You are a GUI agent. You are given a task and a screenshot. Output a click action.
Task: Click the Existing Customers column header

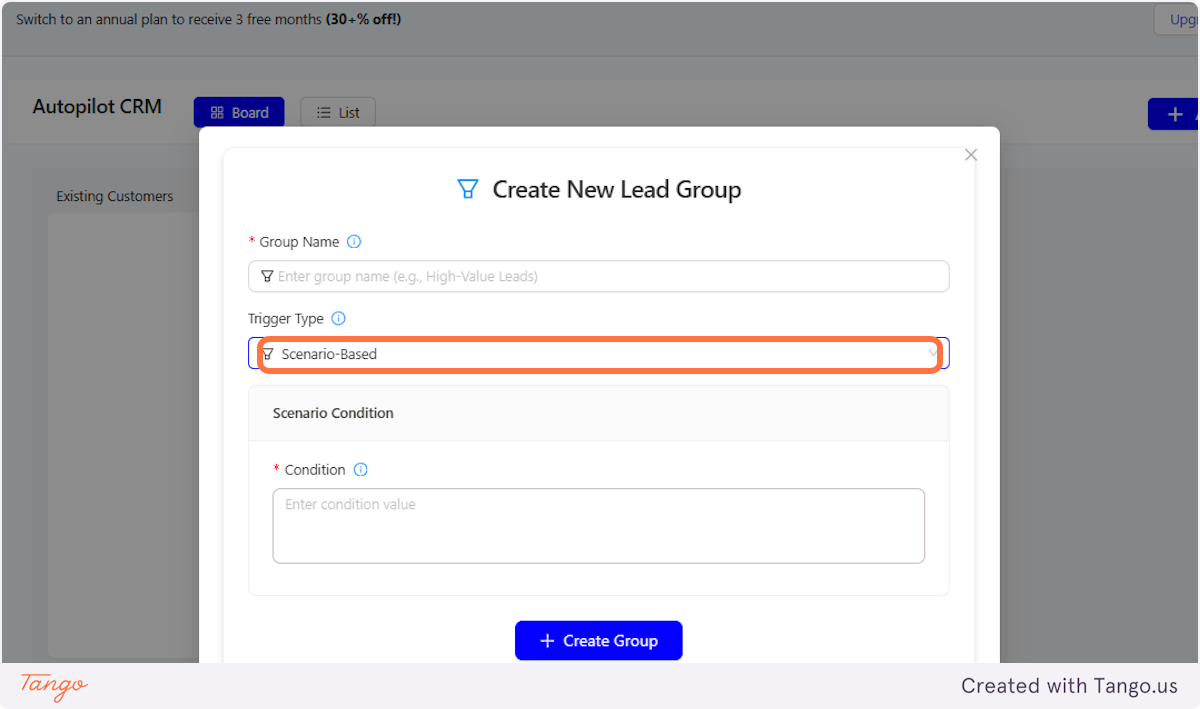point(115,197)
